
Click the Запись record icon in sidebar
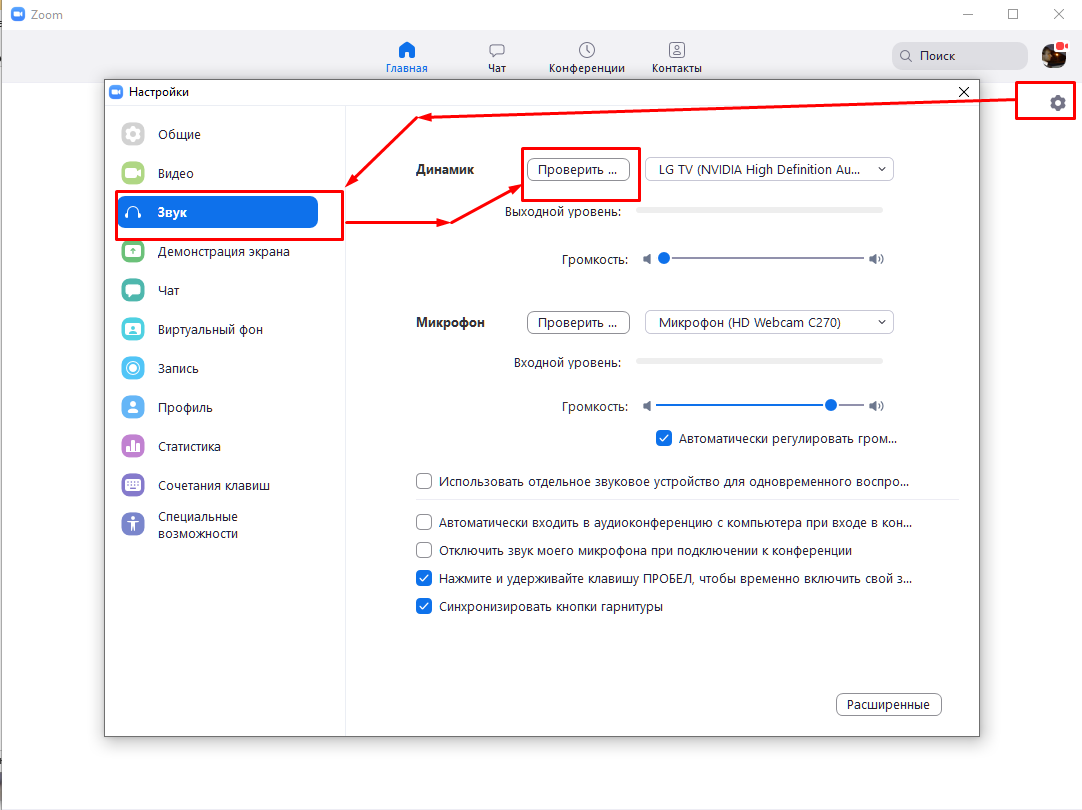(x=133, y=368)
